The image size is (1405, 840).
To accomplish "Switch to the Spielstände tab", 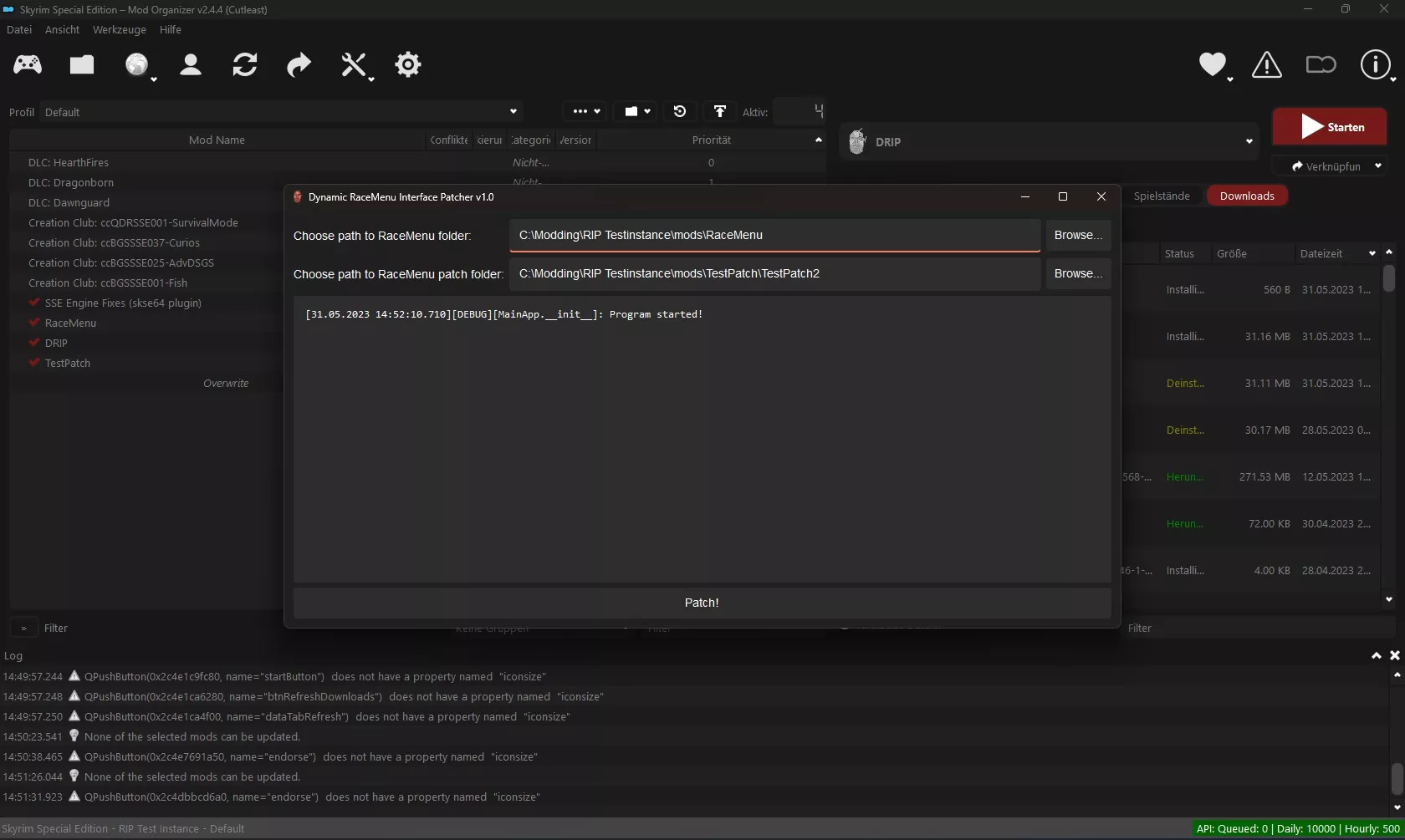I will [x=1162, y=196].
